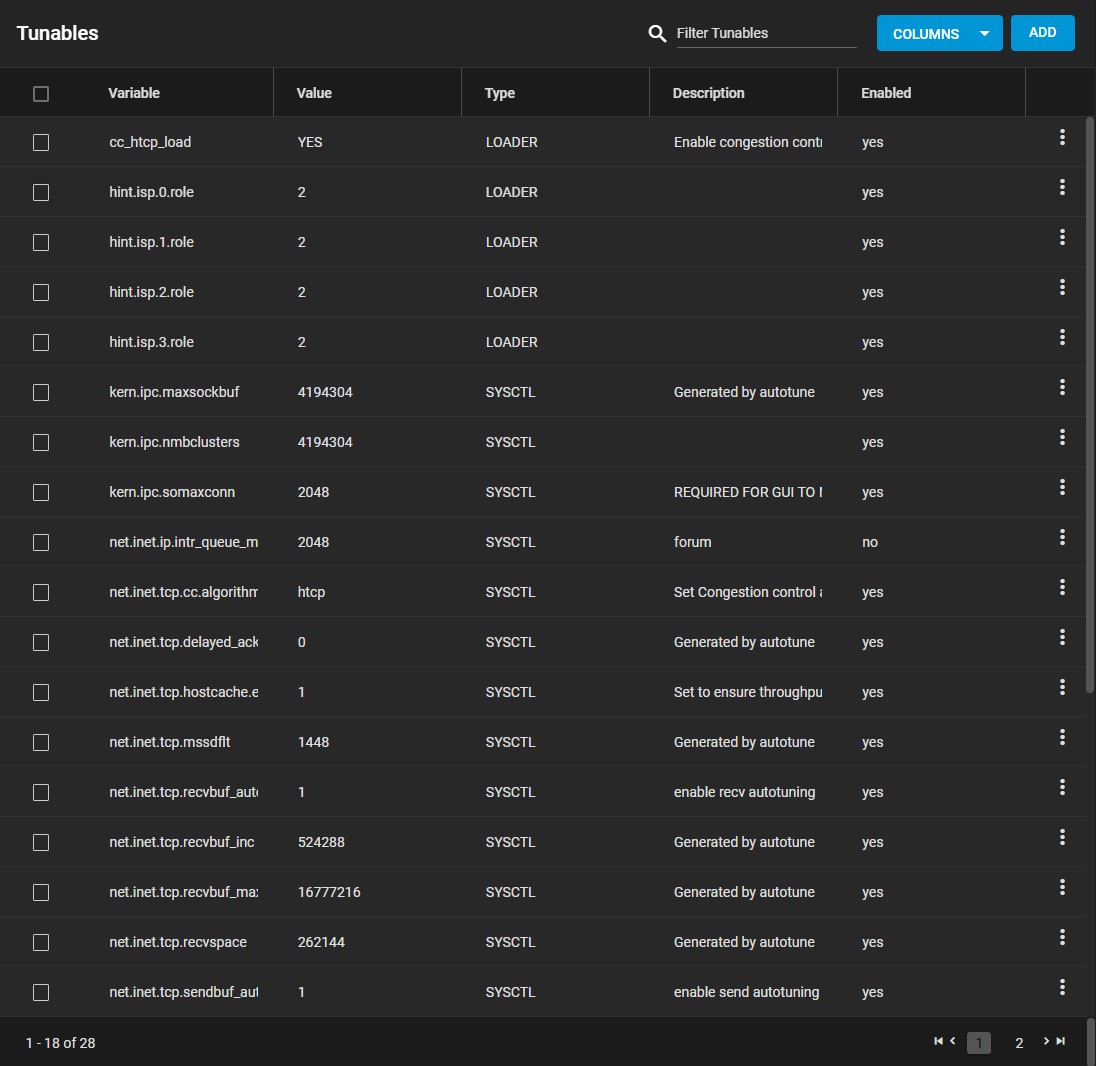1096x1066 pixels.
Task: Open actions menu for hint.isp.0.role row
Action: pyautogui.click(x=1062, y=187)
